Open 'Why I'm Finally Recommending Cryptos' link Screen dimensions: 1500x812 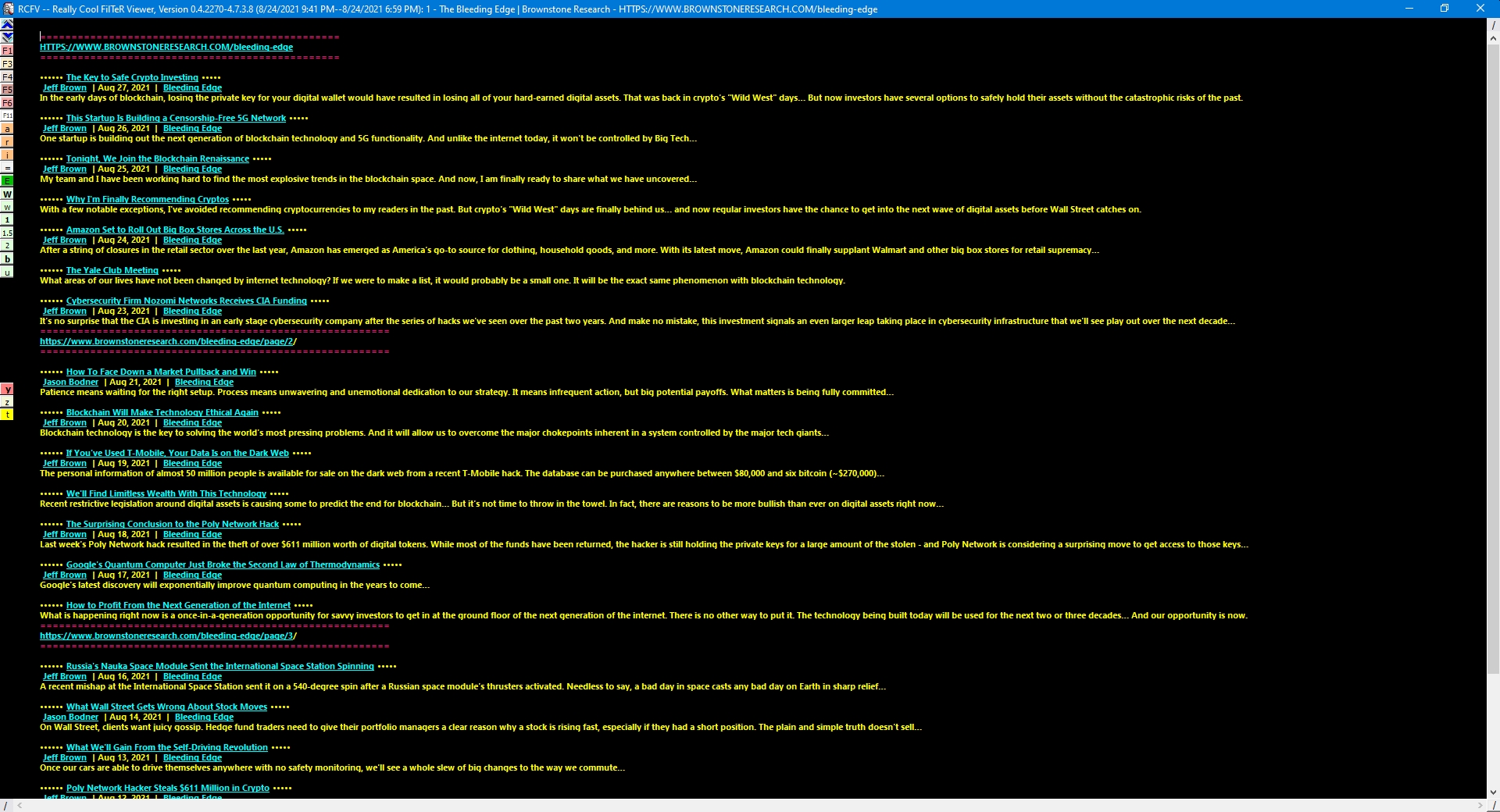(x=148, y=199)
